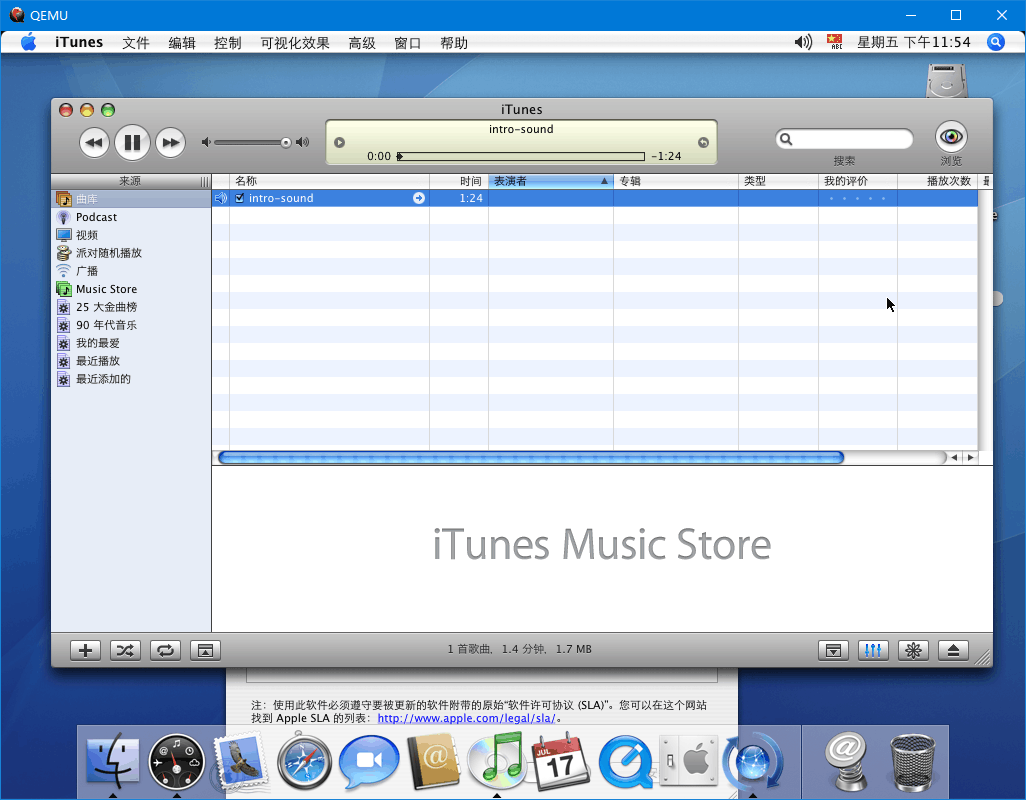Open the Apple menu
Screen dimensions: 1026x800
click(x=28, y=43)
